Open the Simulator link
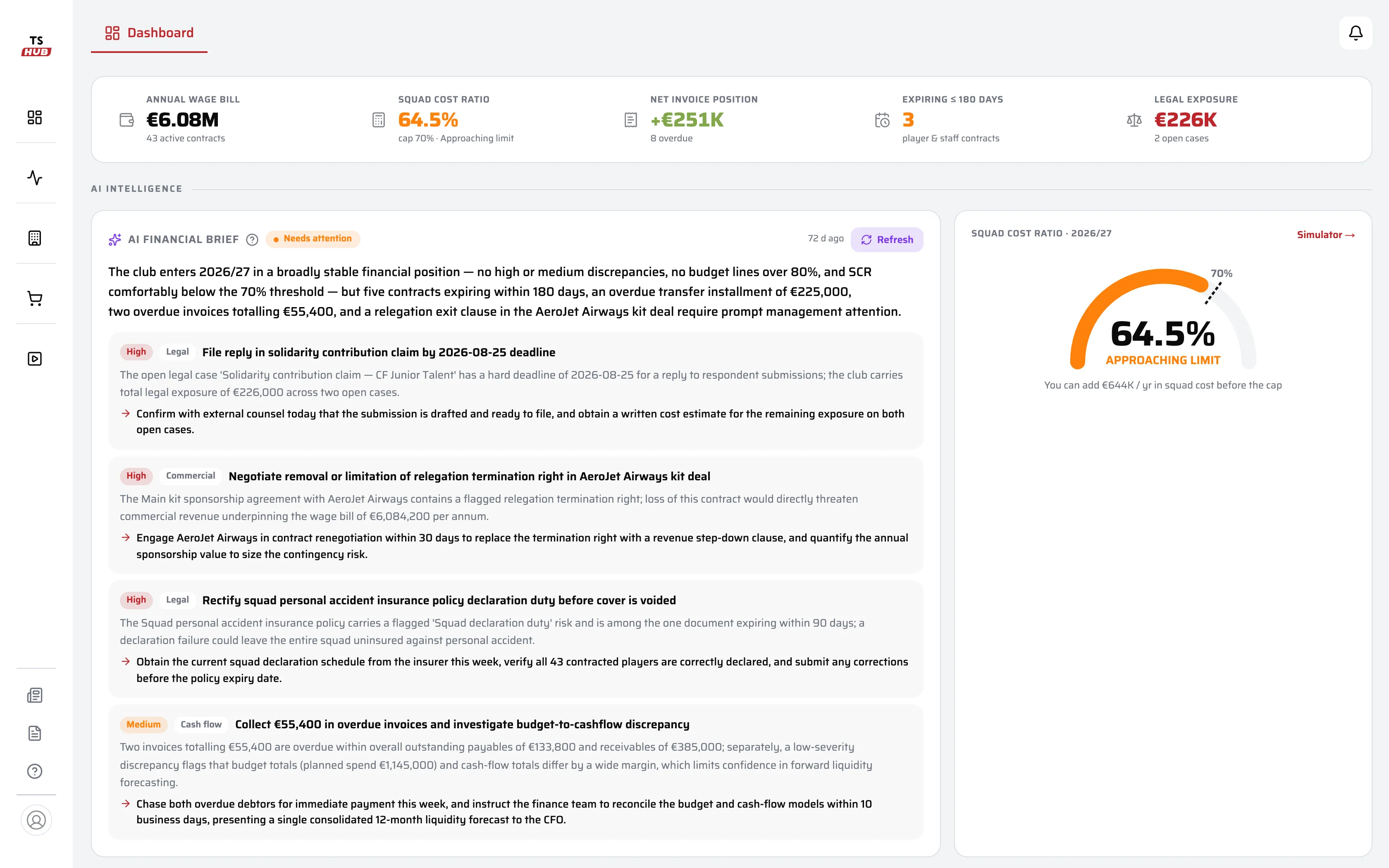The width and height of the screenshot is (1389, 868). tap(1326, 235)
